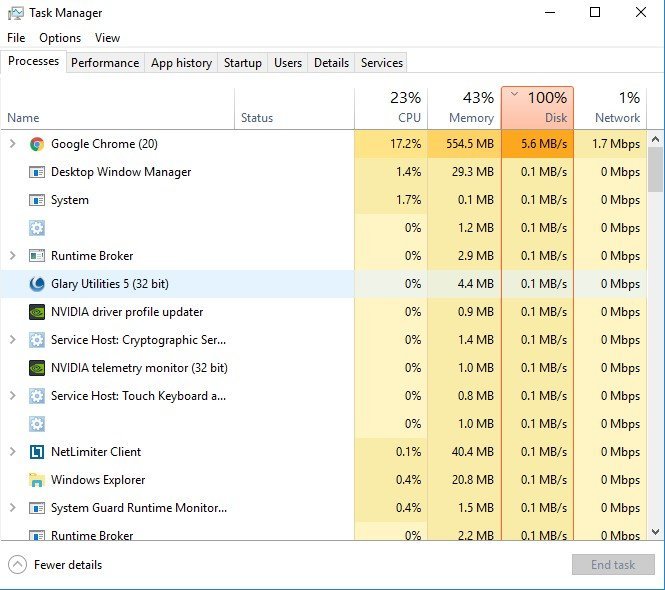Select the NVIDIA telemetry monitor (32 bit) name
This screenshot has width=665, height=590.
point(139,368)
